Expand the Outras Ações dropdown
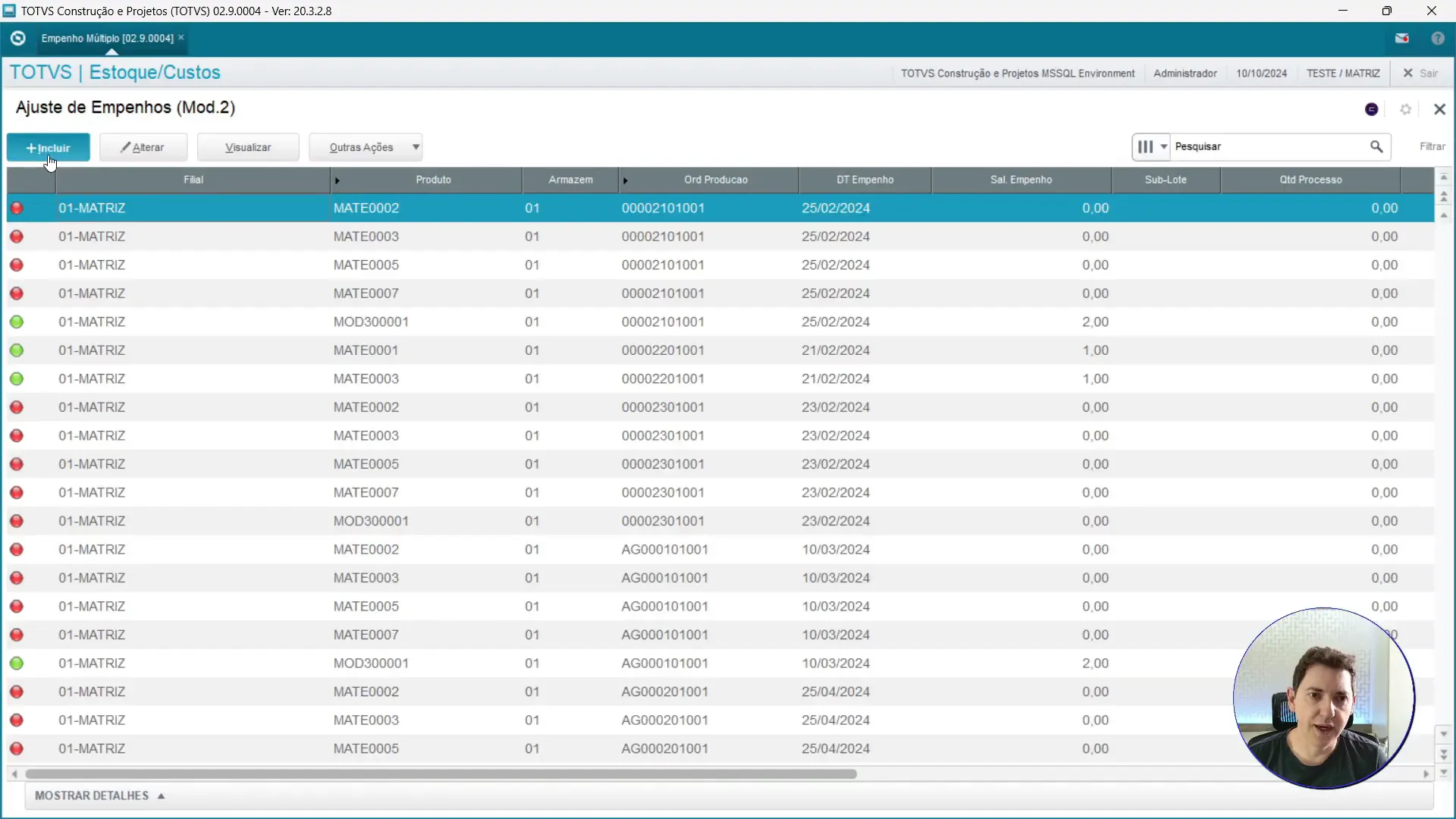Image resolution: width=1456 pixels, height=819 pixels. coord(366,147)
